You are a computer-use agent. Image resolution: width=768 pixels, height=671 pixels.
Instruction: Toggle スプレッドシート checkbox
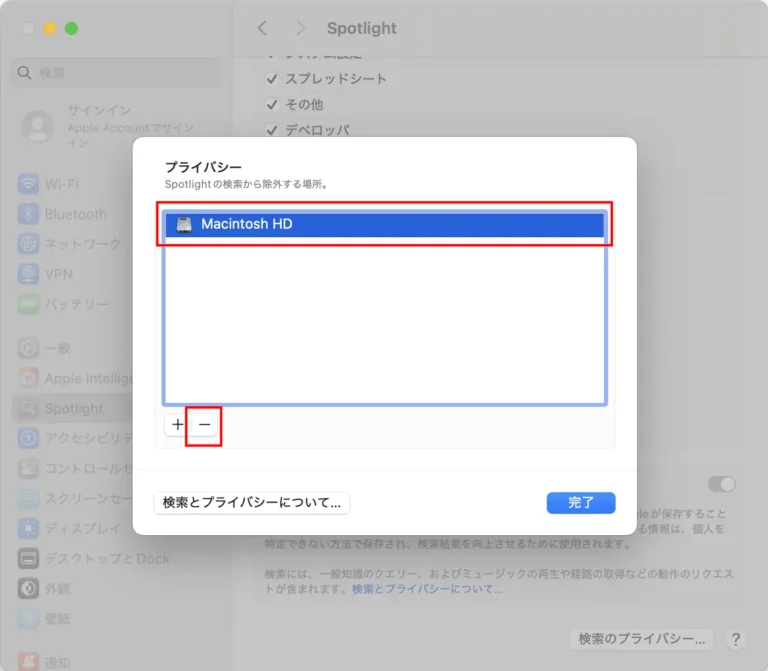[272, 79]
